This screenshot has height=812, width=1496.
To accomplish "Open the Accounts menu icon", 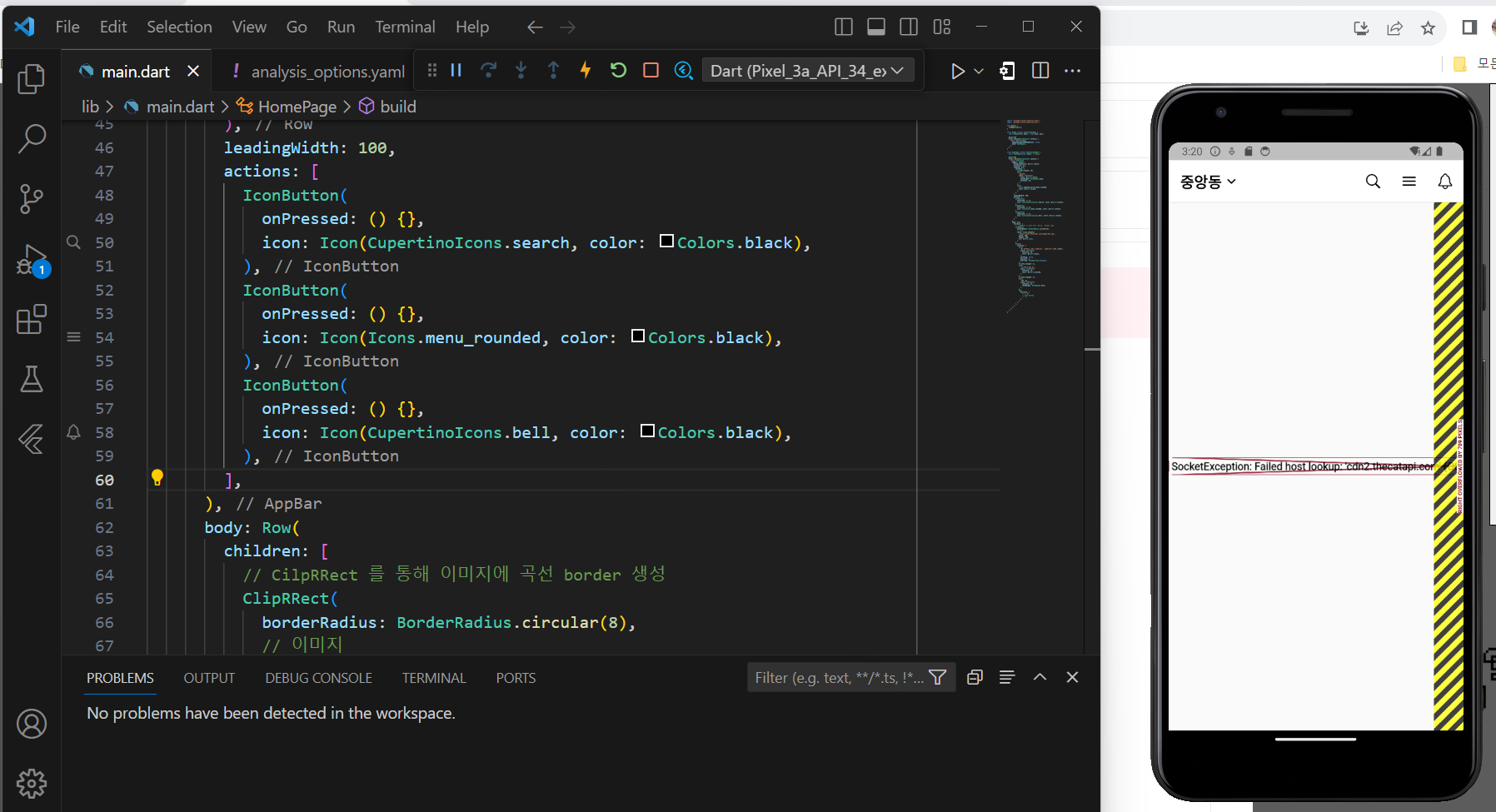I will pyautogui.click(x=31, y=724).
